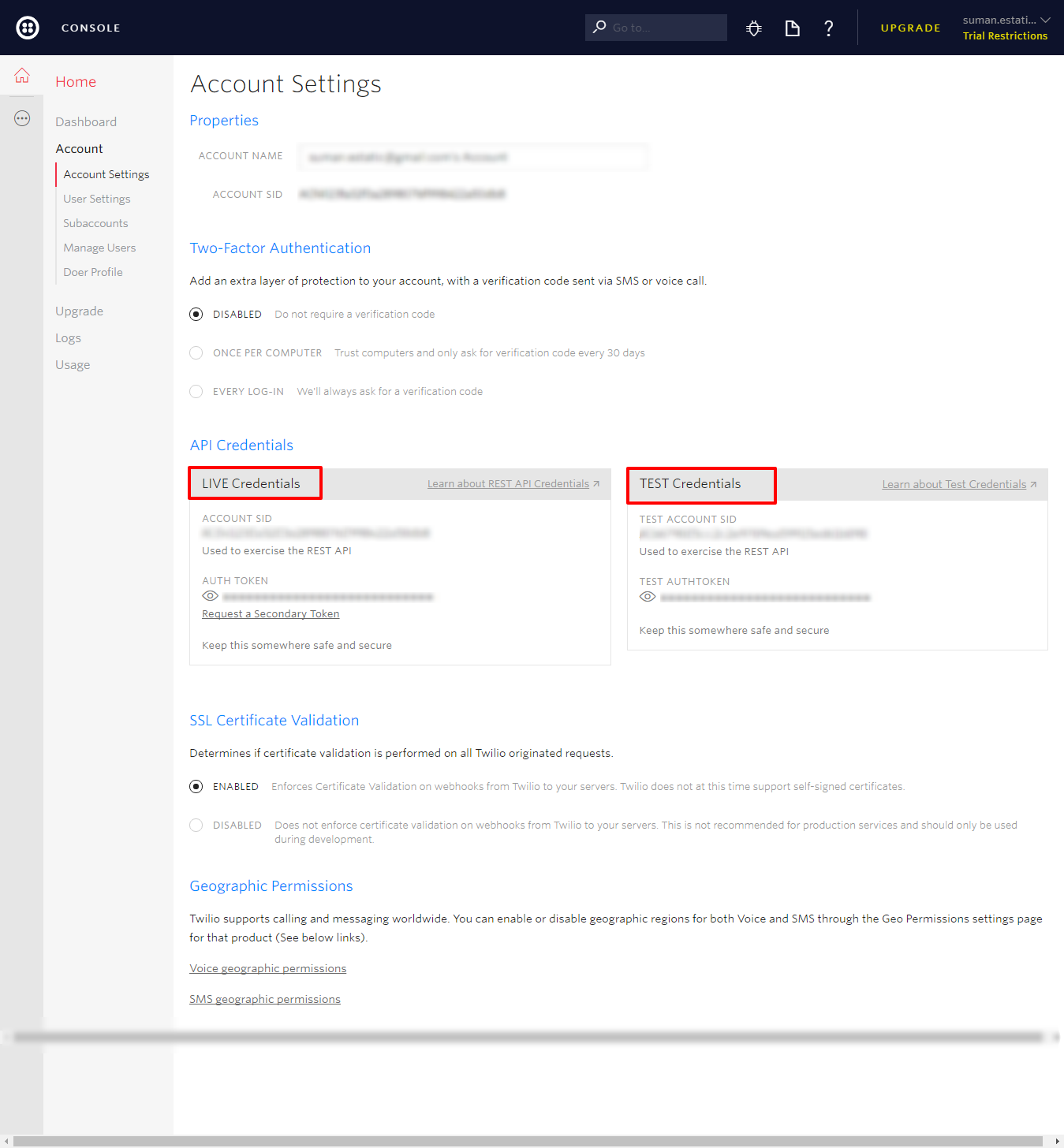Open the Dashboard menu item
The width and height of the screenshot is (1064, 1148).
(86, 121)
